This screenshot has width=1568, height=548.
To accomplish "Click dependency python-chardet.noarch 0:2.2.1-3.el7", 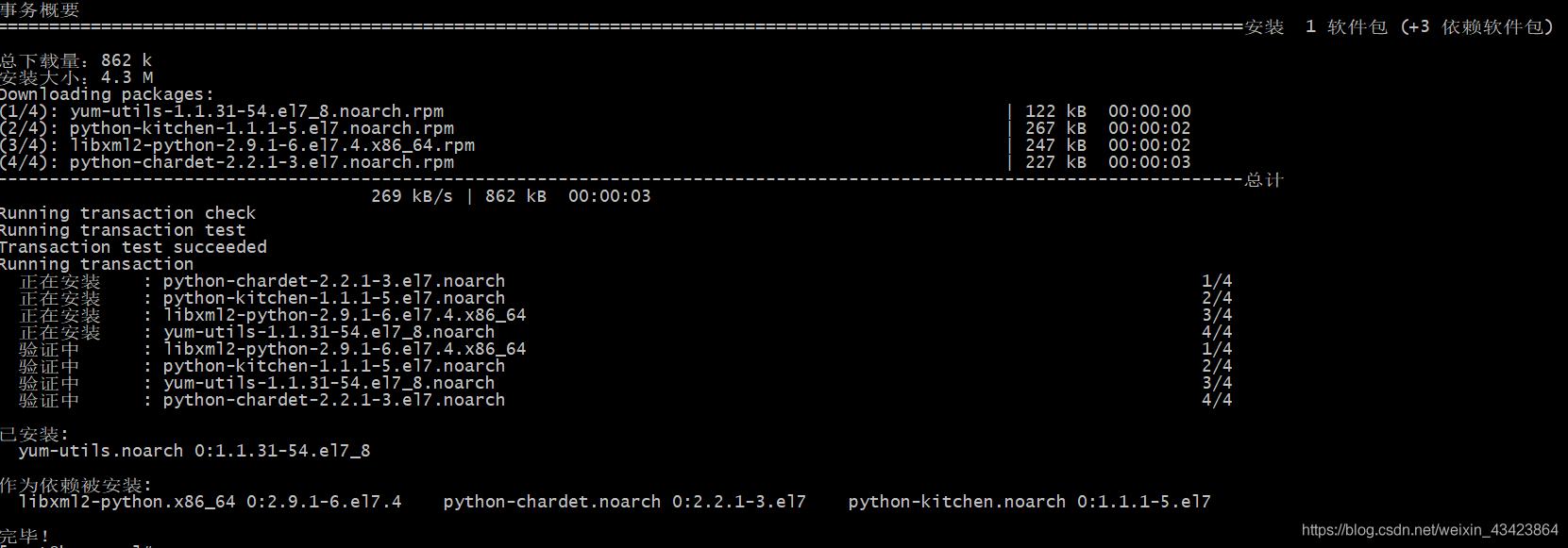I will click(624, 502).
